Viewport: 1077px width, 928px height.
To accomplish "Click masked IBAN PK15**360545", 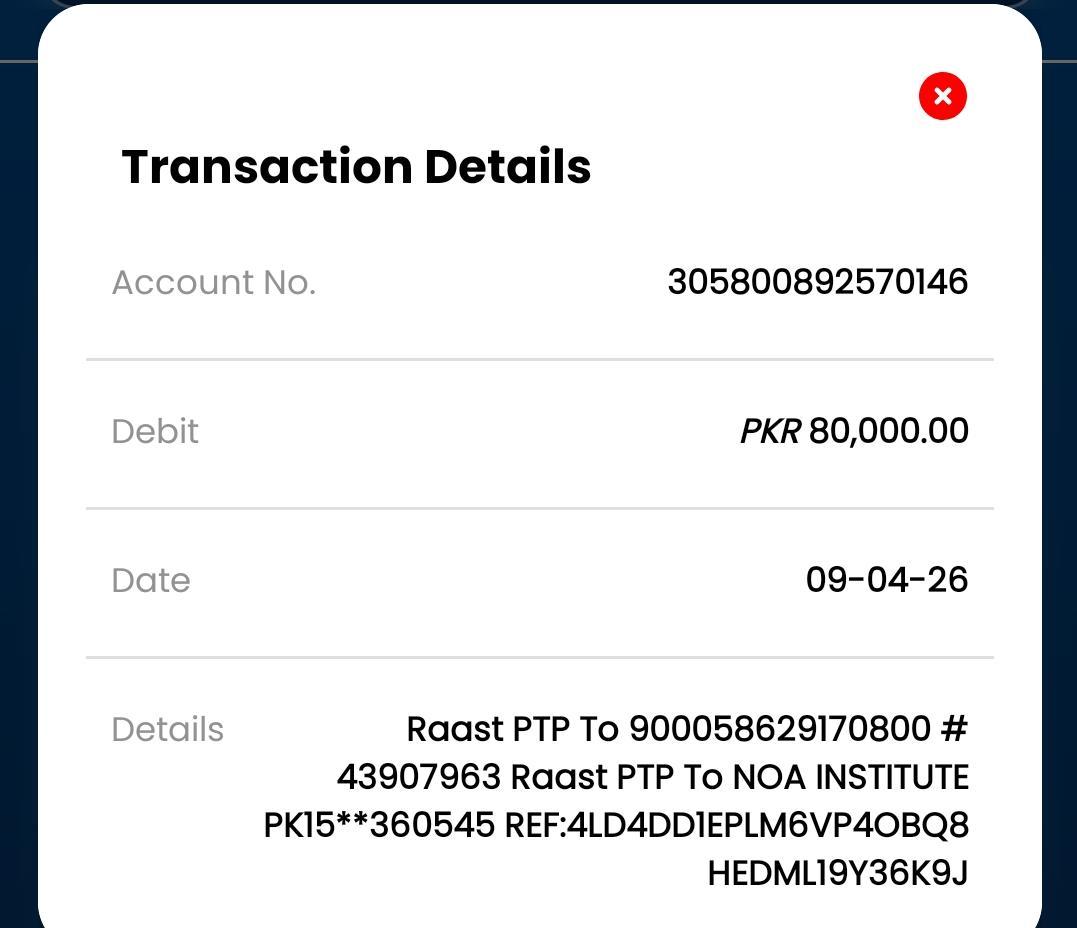I will click(379, 826).
